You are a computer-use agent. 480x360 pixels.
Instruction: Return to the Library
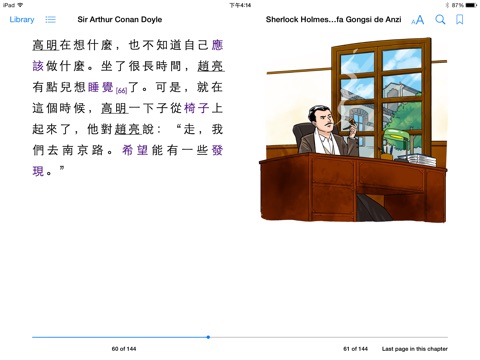tap(22, 20)
